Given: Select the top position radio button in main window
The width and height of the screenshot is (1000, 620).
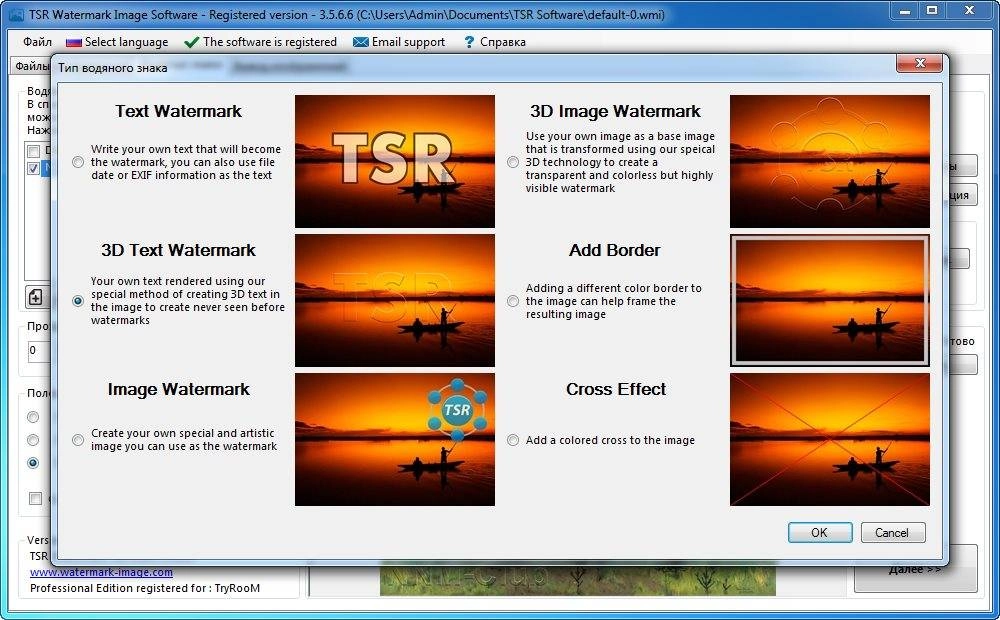Looking at the screenshot, I should pyautogui.click(x=33, y=417).
